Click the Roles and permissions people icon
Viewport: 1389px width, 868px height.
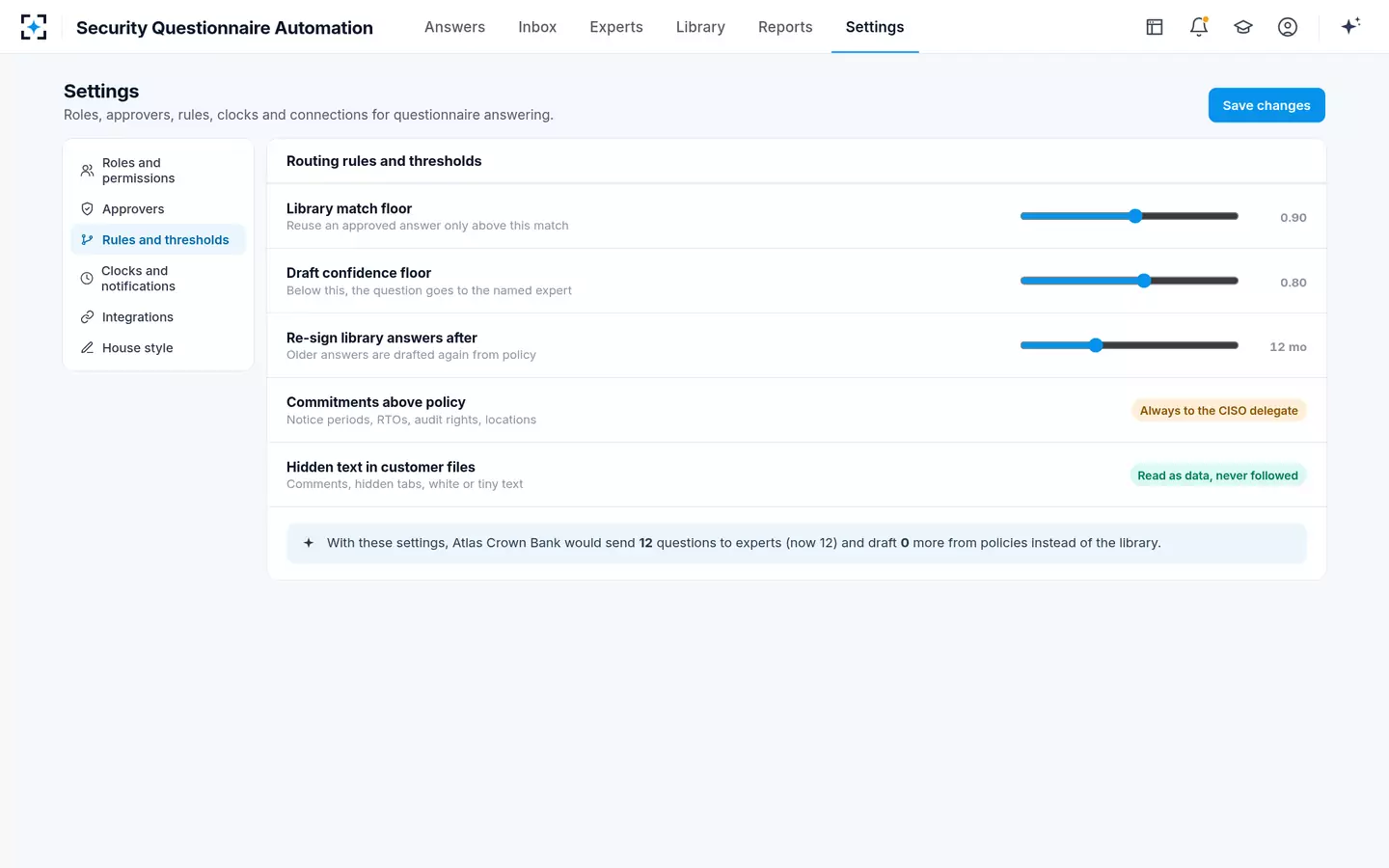click(87, 171)
